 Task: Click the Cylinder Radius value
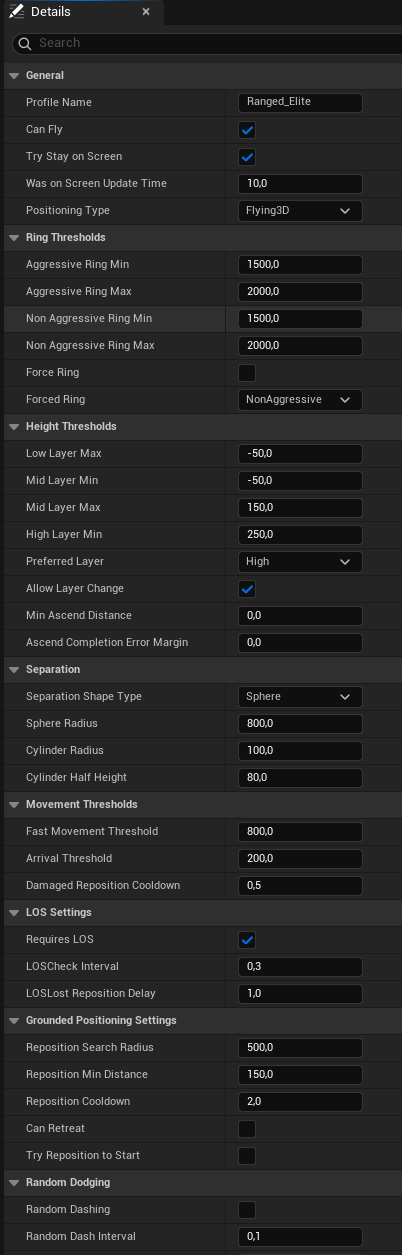click(x=300, y=751)
